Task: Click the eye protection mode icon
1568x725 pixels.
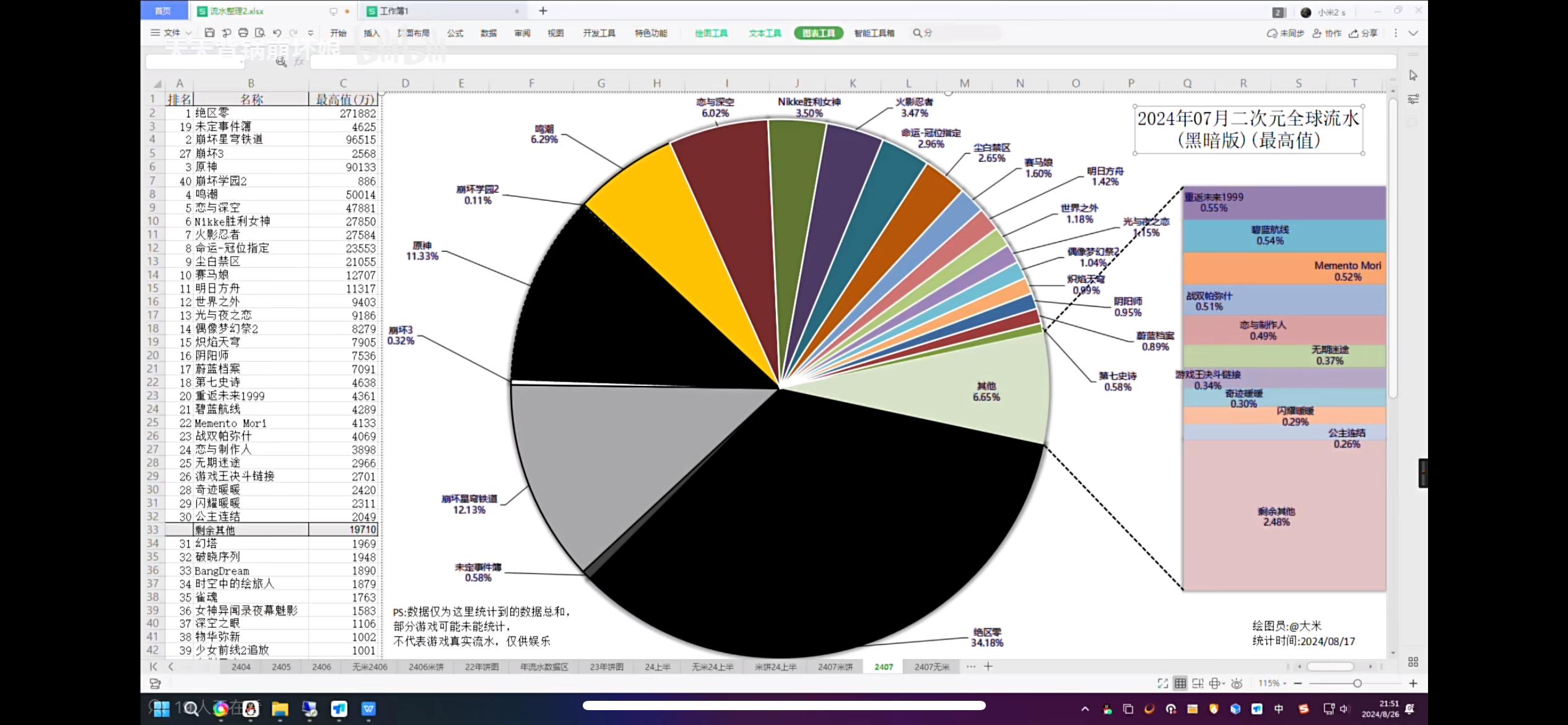Action: coord(1237,683)
